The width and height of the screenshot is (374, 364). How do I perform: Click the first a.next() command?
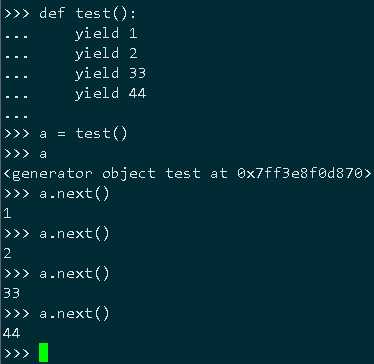[x=74, y=194]
